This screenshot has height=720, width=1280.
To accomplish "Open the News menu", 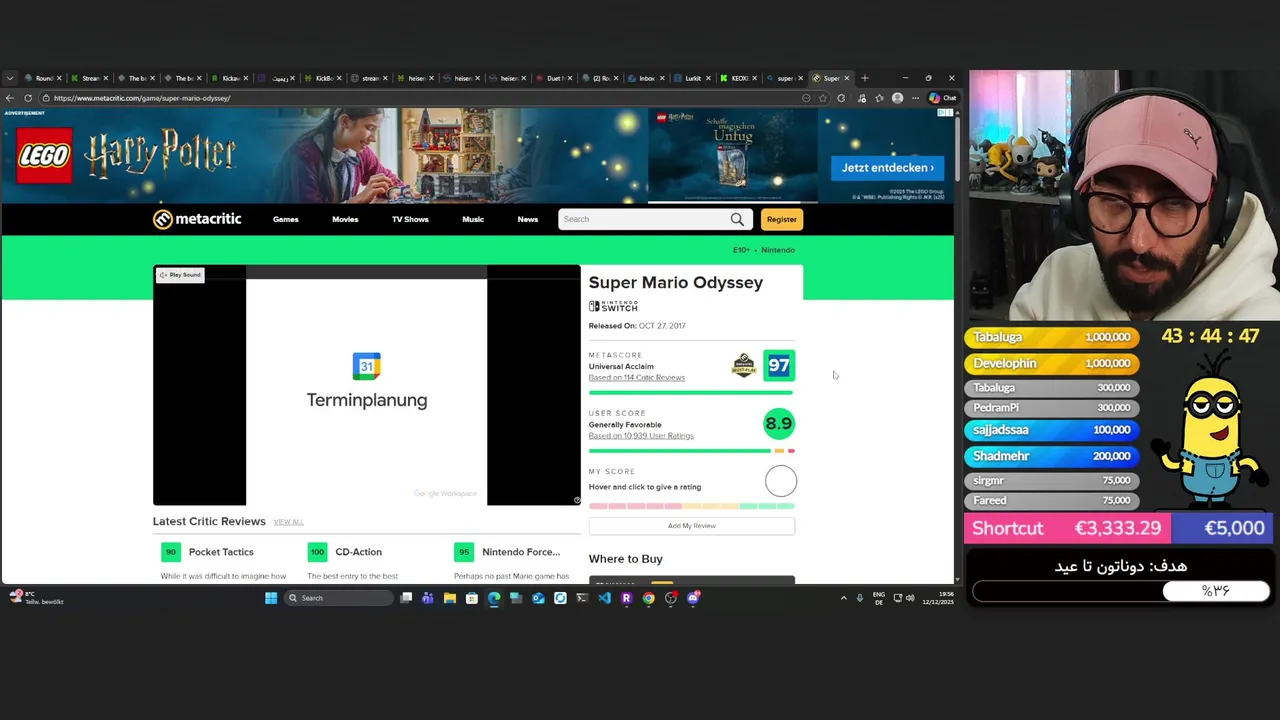I will point(528,219).
